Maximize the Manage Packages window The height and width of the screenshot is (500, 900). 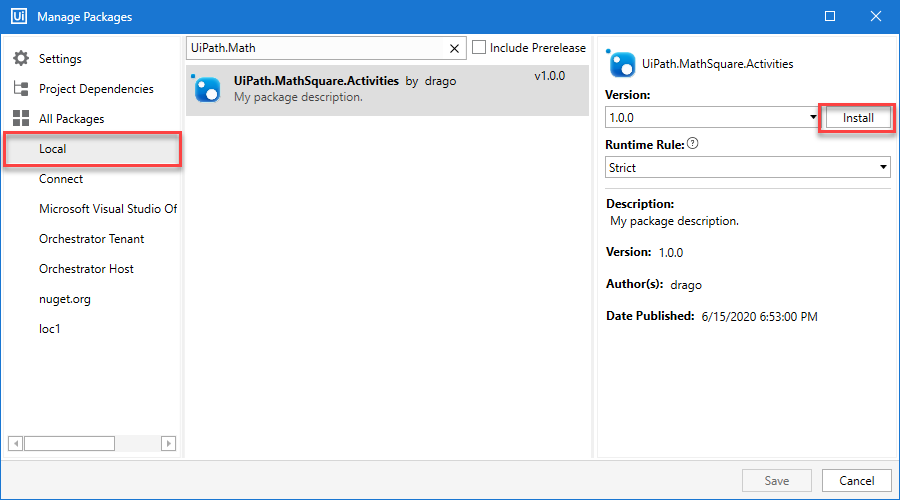829,16
